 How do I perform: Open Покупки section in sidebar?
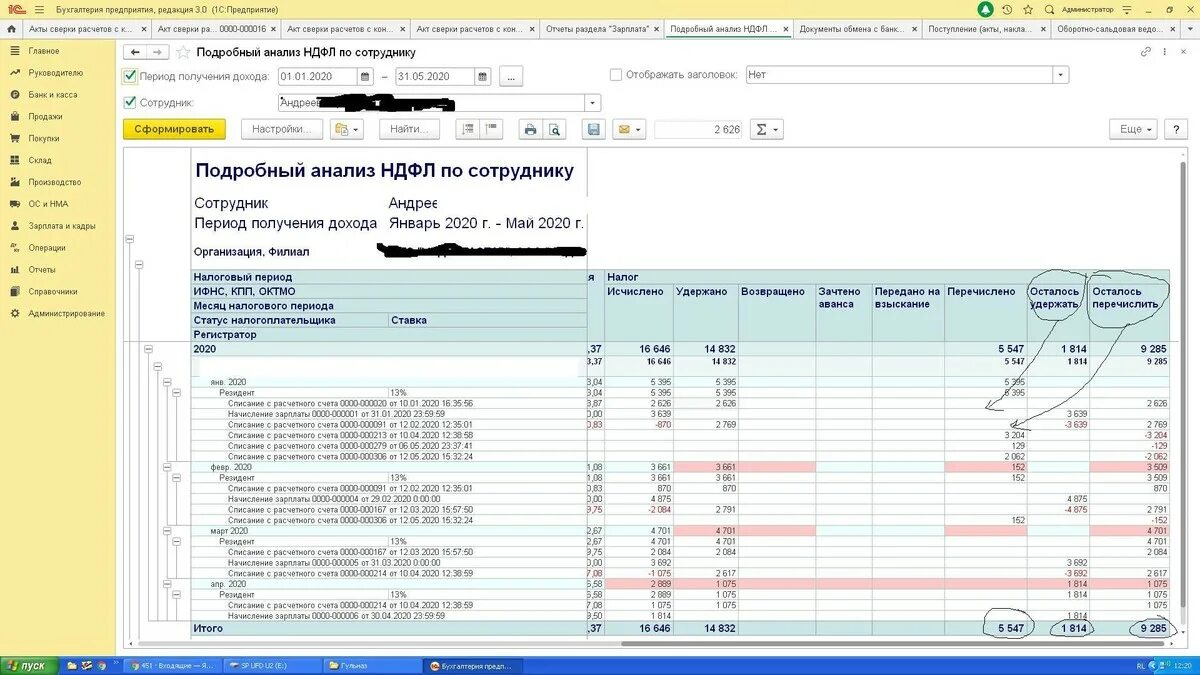click(x=44, y=139)
